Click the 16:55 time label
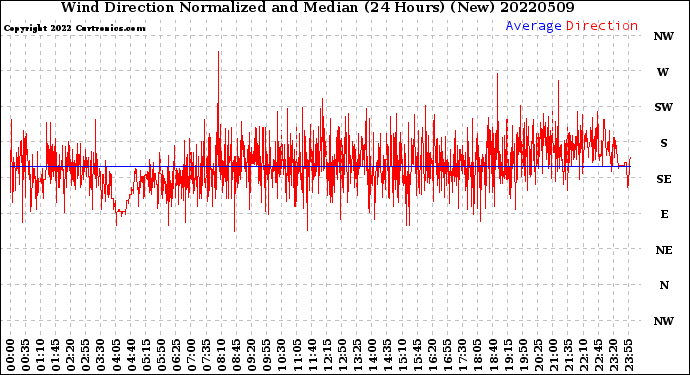 (448, 355)
